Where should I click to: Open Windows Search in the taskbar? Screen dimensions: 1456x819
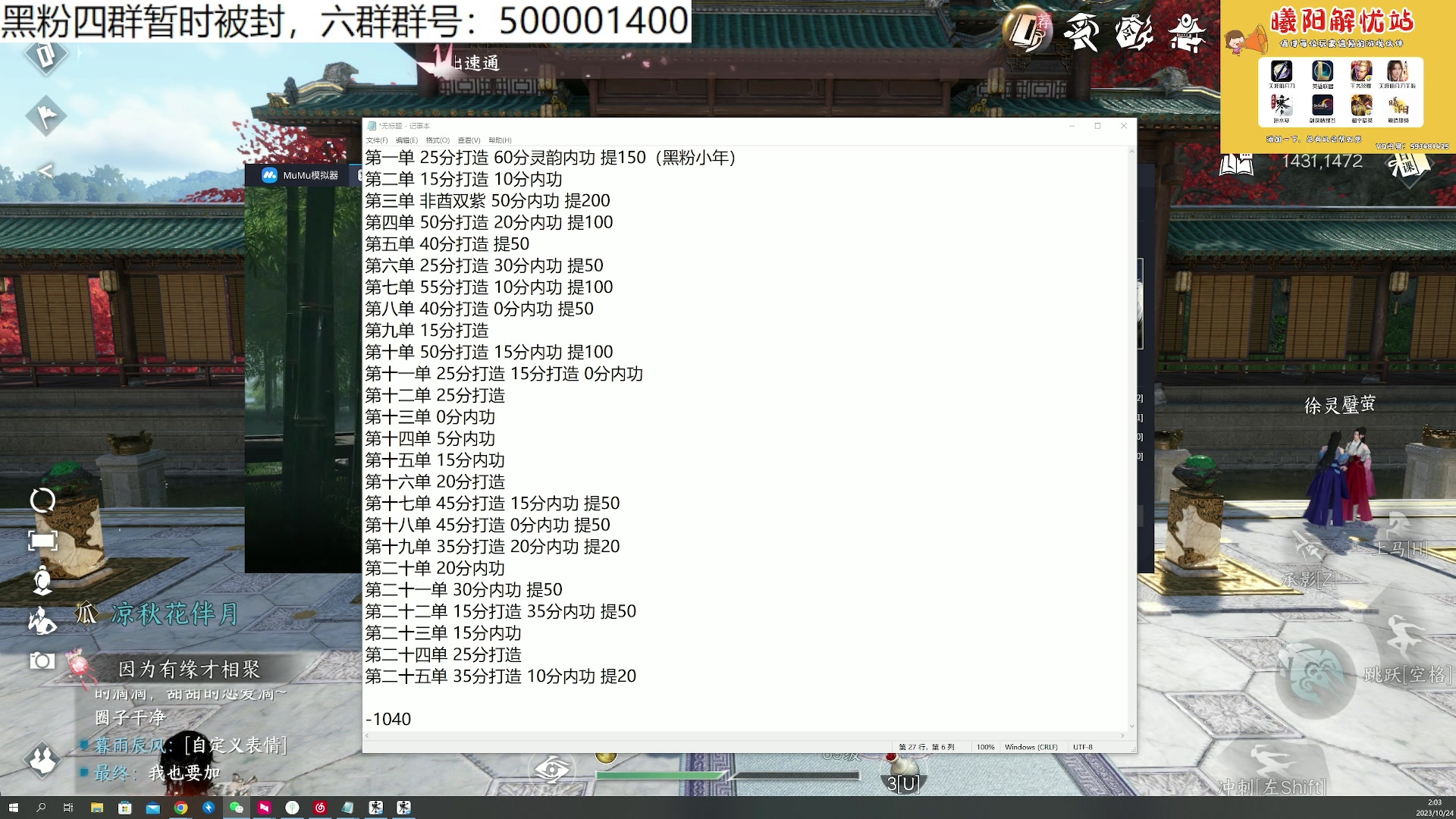pos(42,806)
